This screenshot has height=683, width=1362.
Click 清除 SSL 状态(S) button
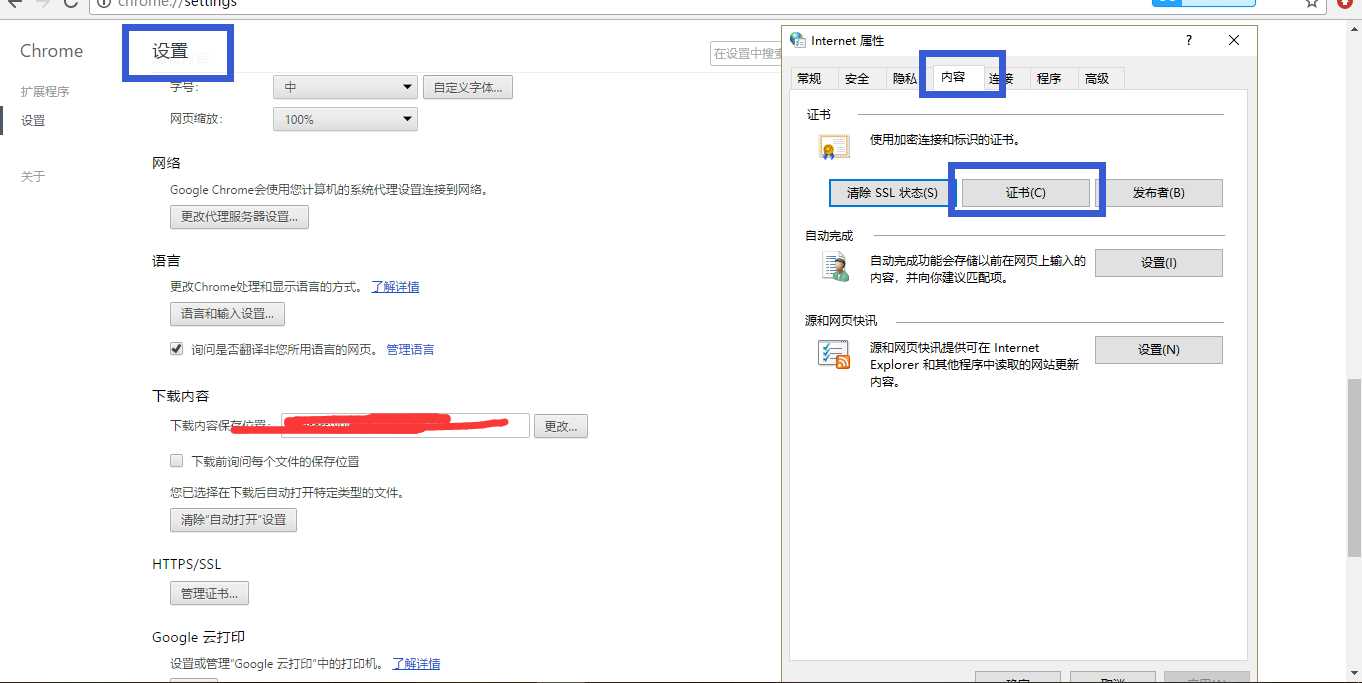[x=892, y=193]
